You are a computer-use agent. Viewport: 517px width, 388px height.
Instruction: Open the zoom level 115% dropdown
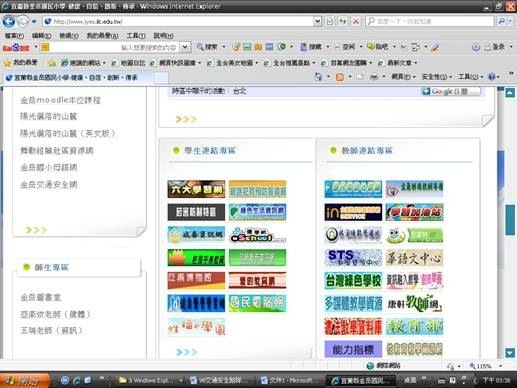(x=501, y=366)
